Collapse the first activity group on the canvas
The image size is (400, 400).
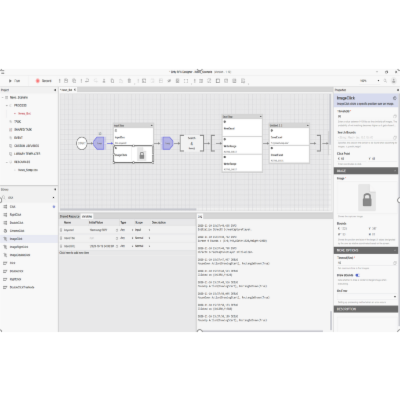point(152,125)
